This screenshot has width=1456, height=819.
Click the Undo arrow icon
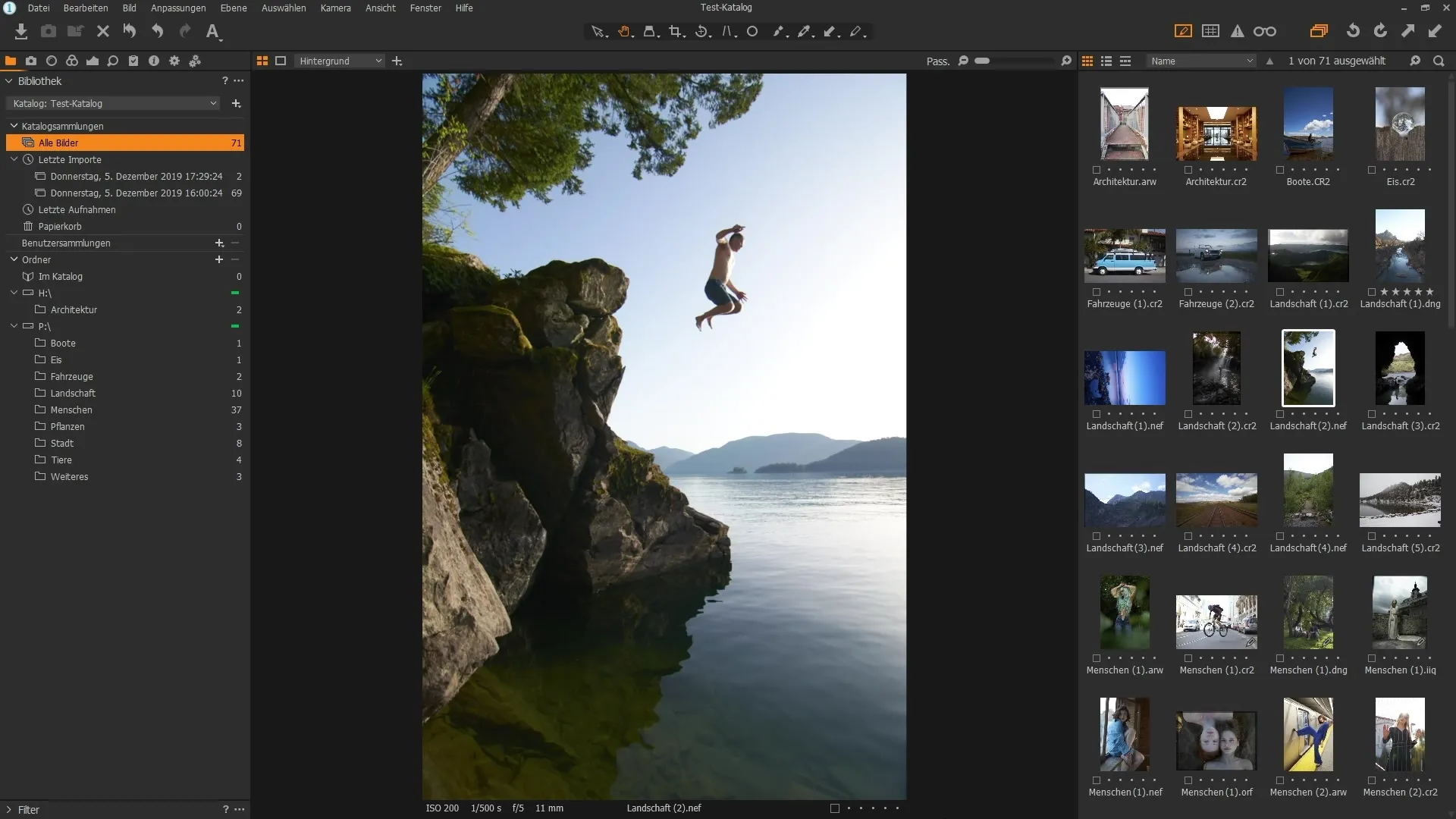tap(157, 31)
